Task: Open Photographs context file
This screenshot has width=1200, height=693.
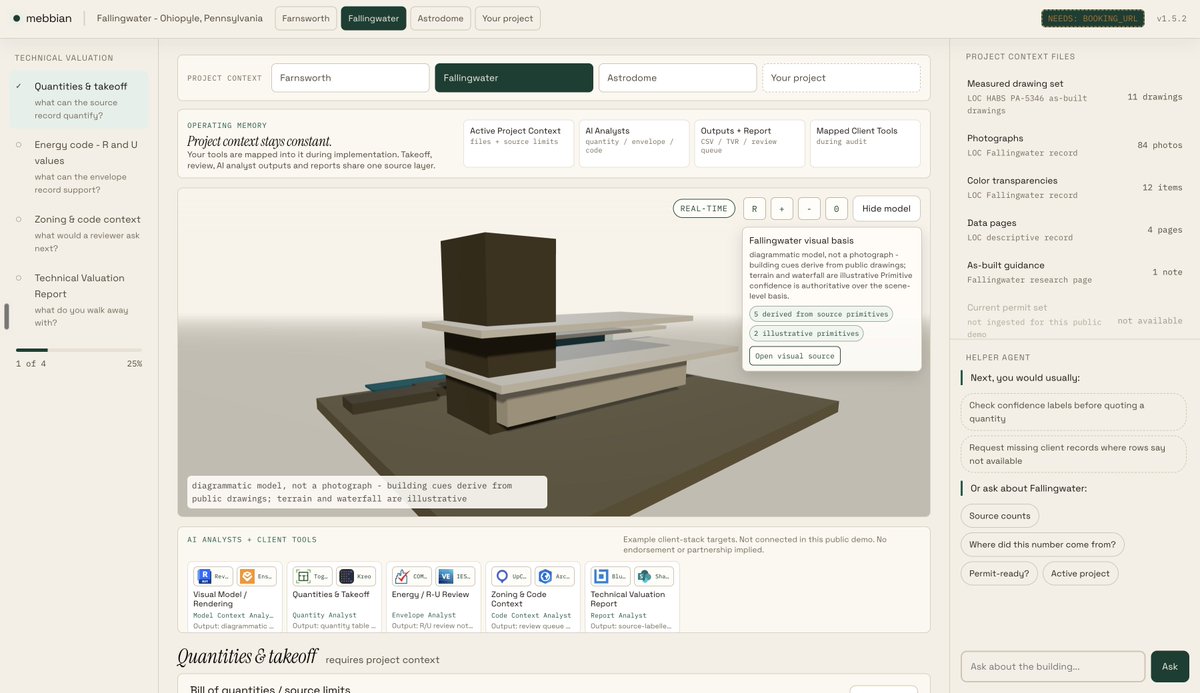Action: tap(1075, 145)
